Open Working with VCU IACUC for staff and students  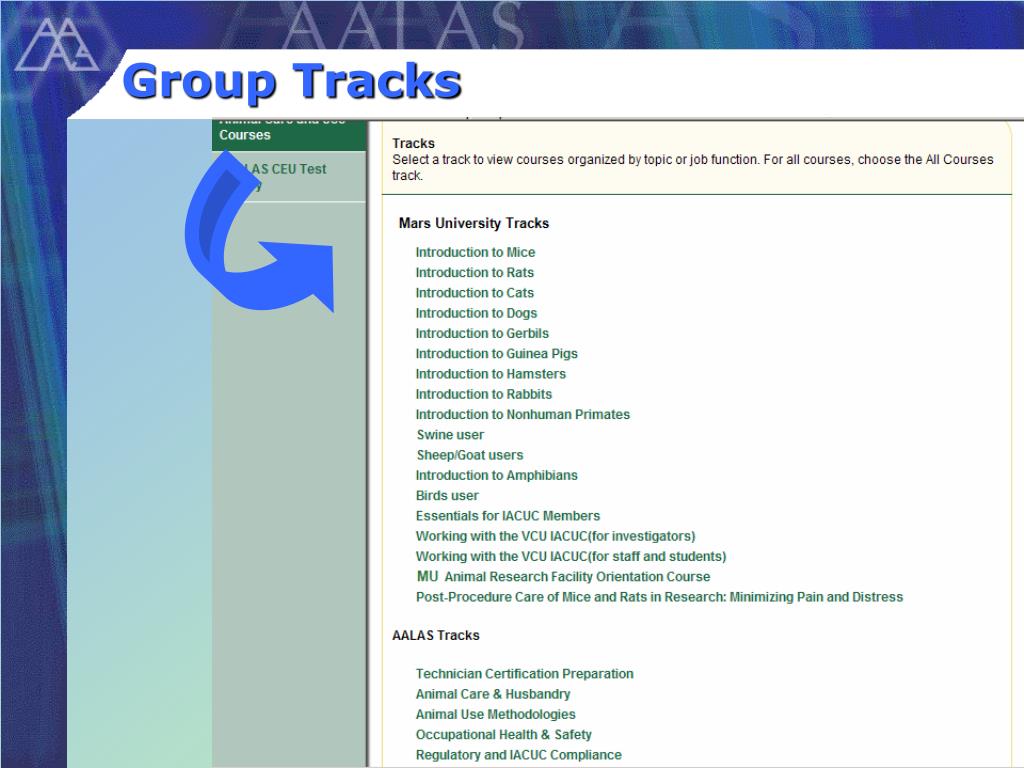click(x=571, y=556)
